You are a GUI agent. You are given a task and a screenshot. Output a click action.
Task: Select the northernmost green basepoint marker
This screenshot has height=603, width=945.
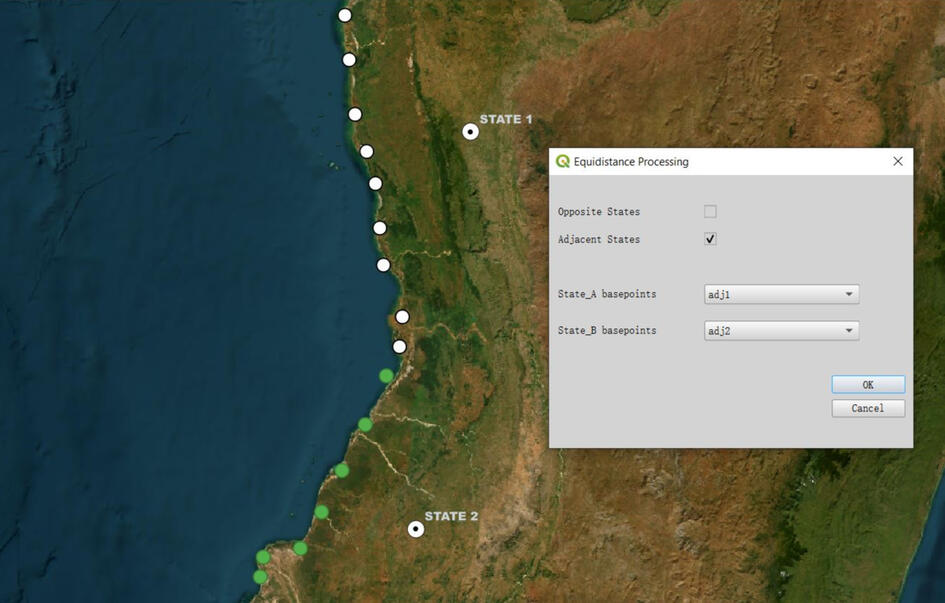pyautogui.click(x=386, y=376)
